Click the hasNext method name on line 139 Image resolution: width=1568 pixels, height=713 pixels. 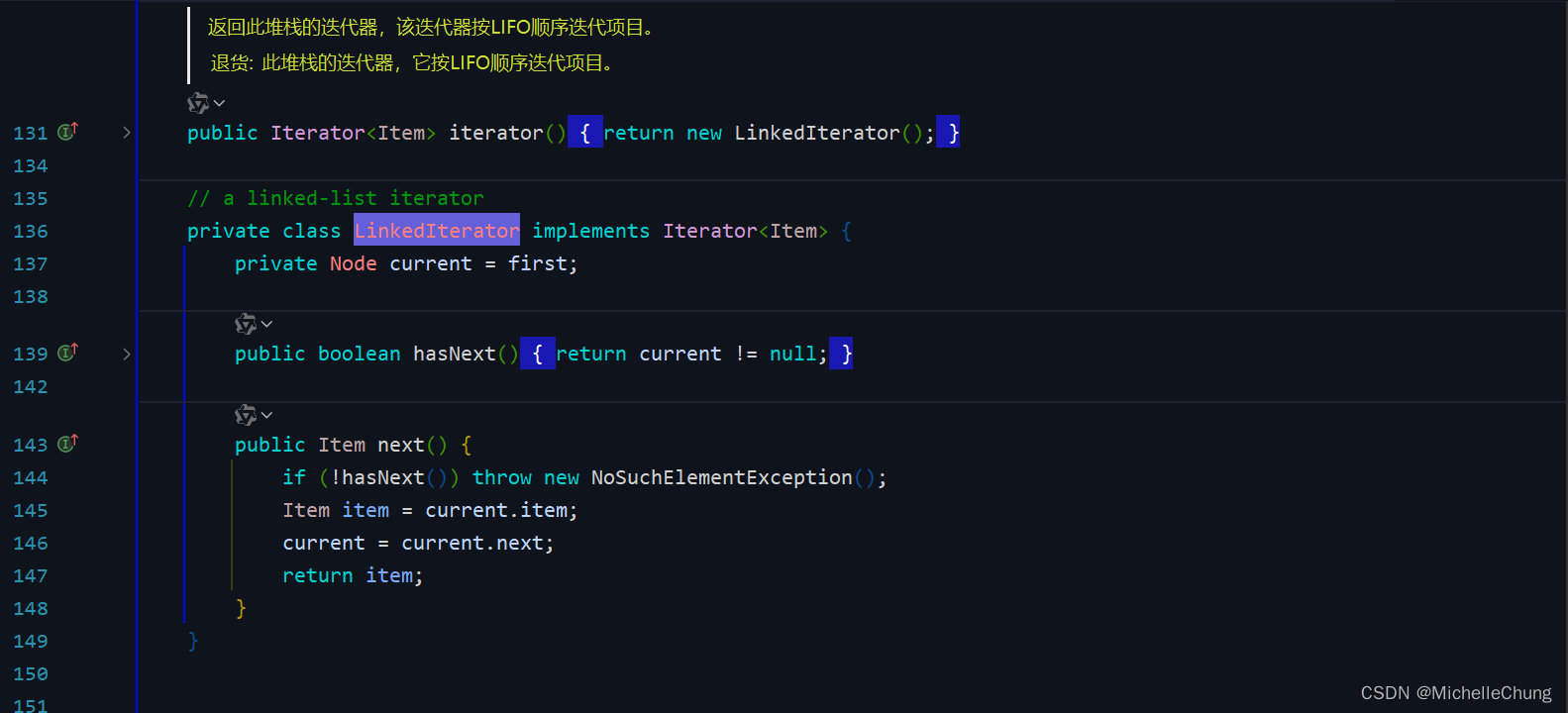pos(455,354)
